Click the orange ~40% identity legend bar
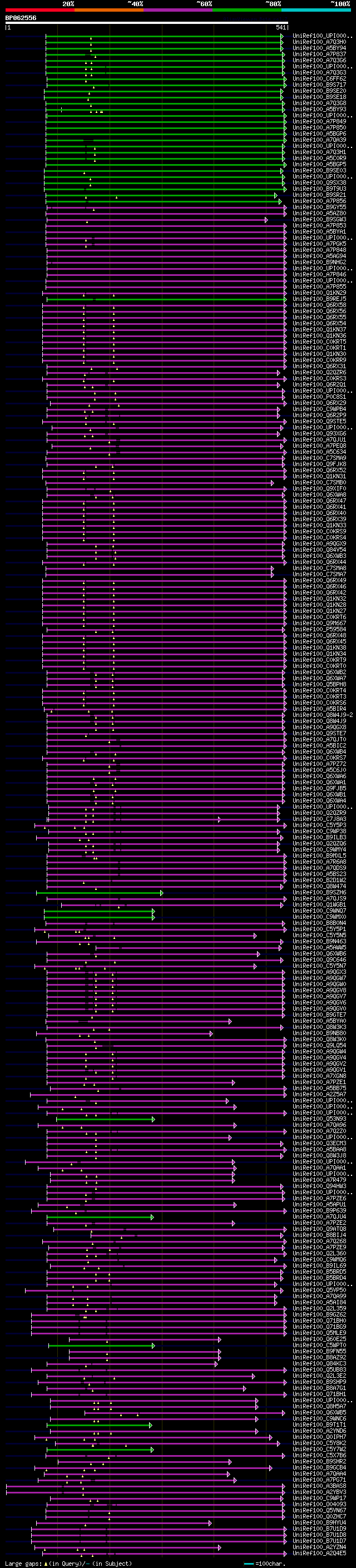The image size is (356, 1568). pyautogui.click(x=109, y=10)
